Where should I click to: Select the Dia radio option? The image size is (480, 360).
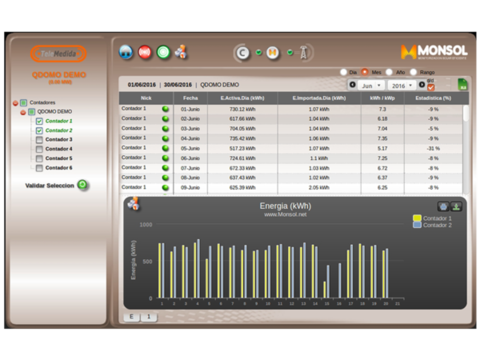click(343, 72)
